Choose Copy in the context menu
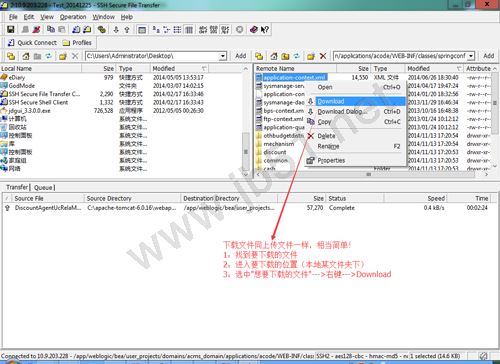This screenshot has height=364, width=500. 356,122
